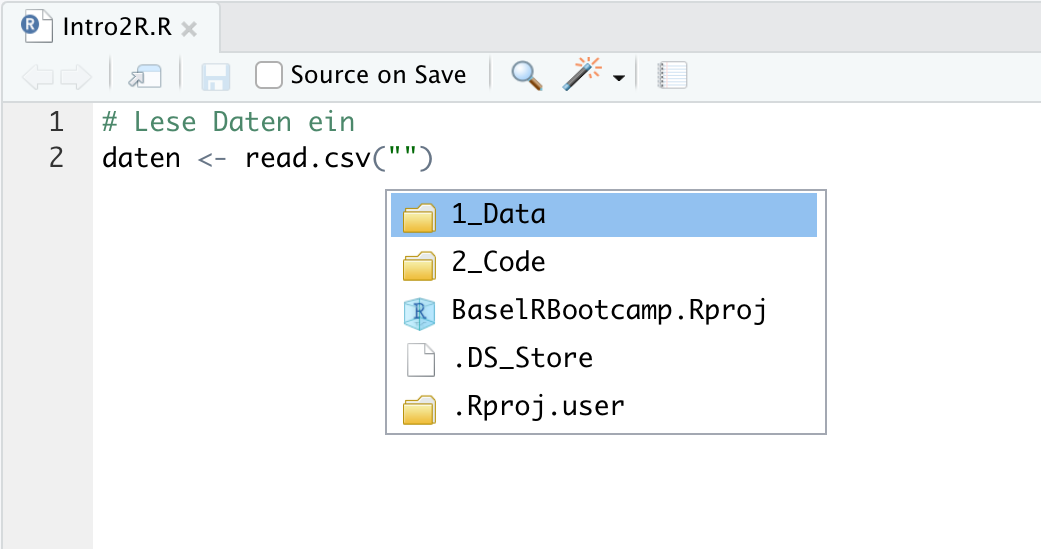
Task: Click line number 1 in the gutter
Action: 55,123
